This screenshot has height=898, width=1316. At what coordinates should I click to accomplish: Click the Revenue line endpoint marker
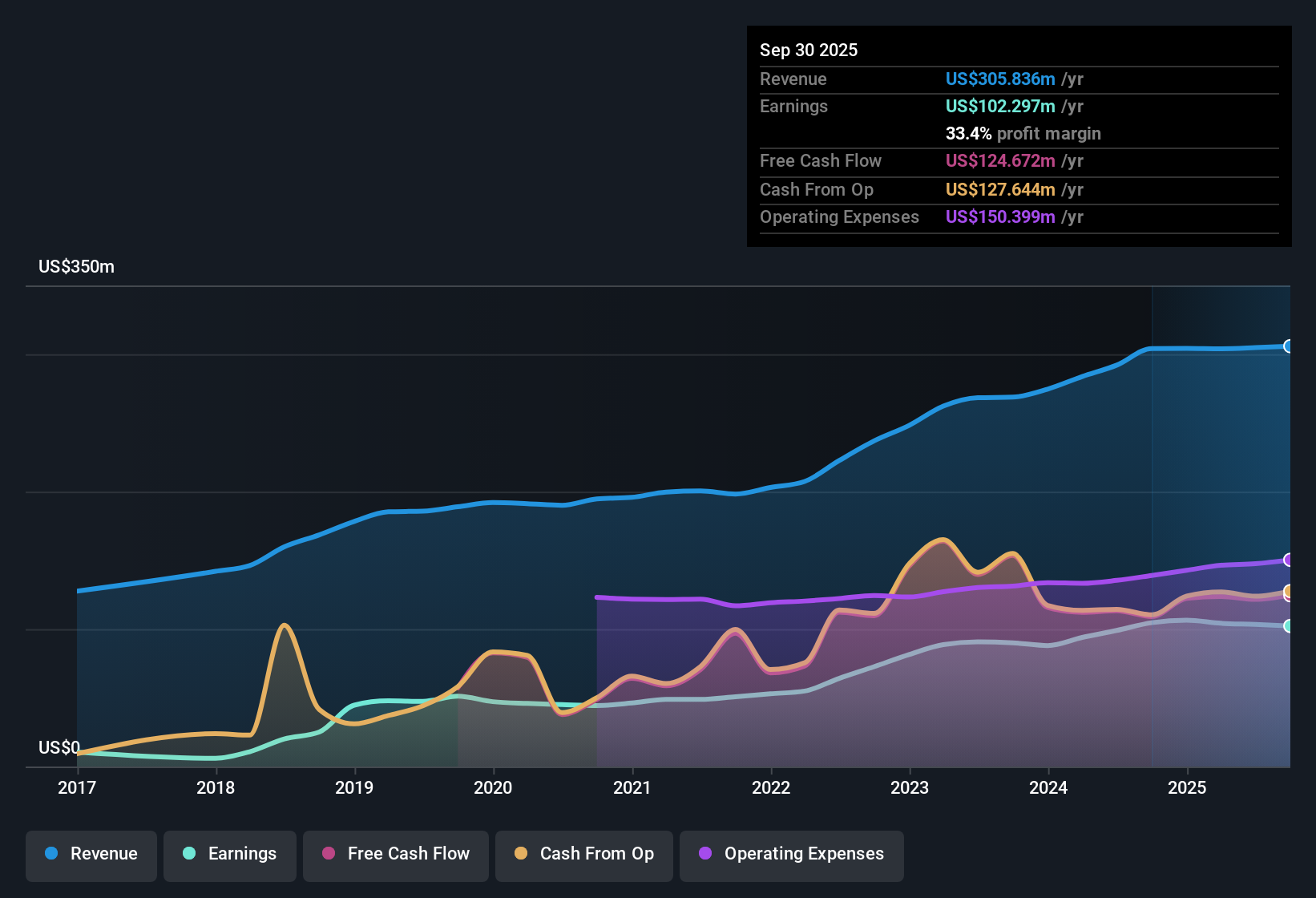coord(1289,346)
